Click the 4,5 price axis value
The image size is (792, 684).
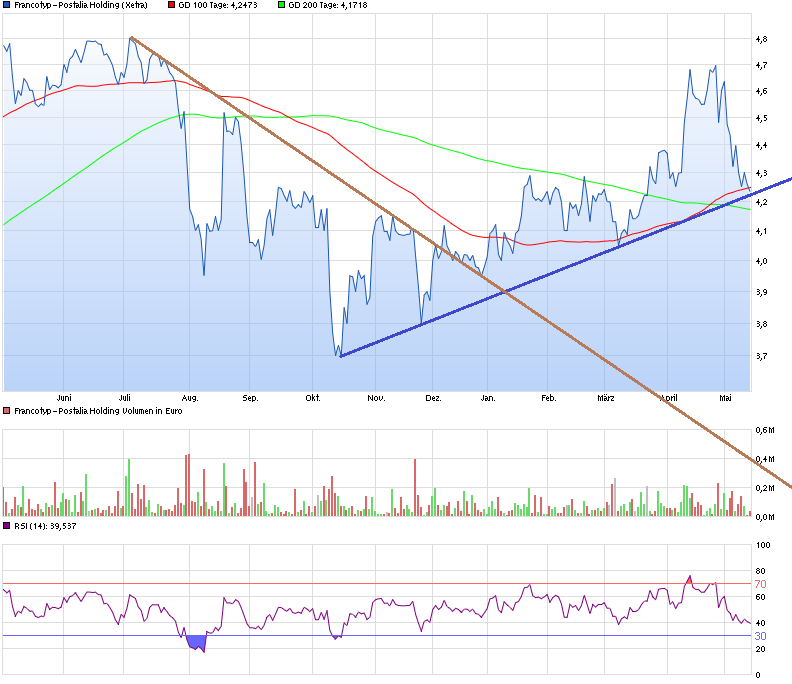761,118
